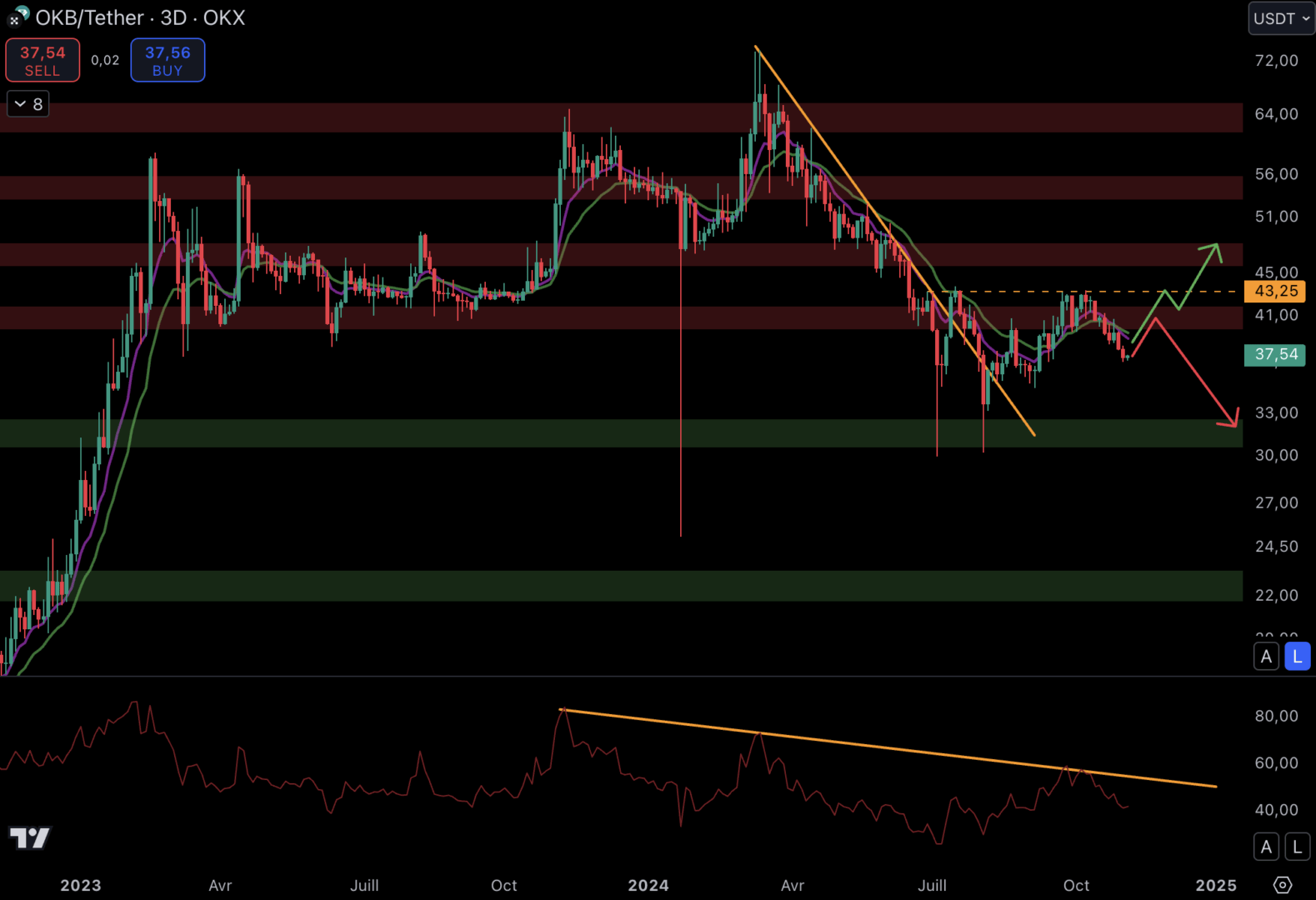This screenshot has height=900, width=1316.
Task: Open chart settings hexagon gear icon
Action: pyautogui.click(x=1283, y=884)
